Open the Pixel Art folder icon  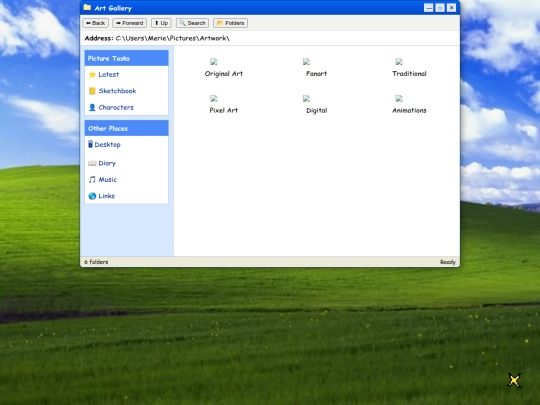pyautogui.click(x=214, y=99)
